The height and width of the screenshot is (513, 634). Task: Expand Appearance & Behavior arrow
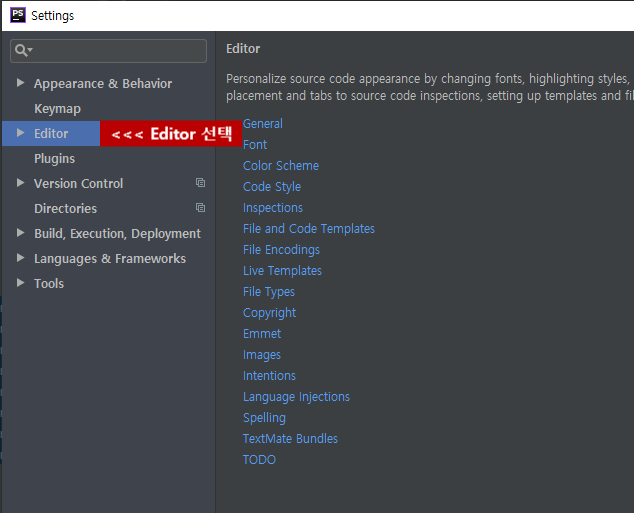click(20, 83)
